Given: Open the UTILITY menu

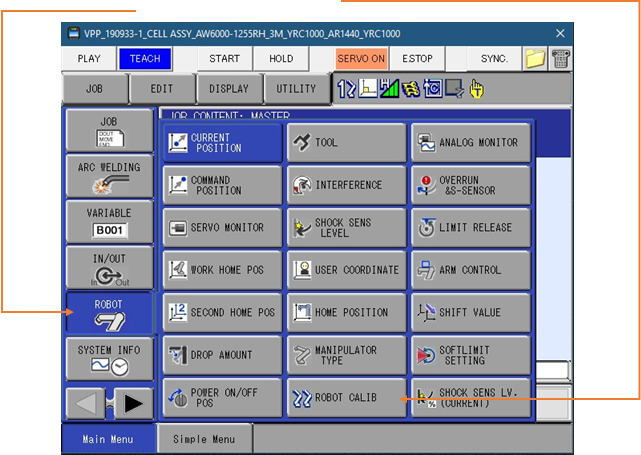Looking at the screenshot, I should click(296, 89).
